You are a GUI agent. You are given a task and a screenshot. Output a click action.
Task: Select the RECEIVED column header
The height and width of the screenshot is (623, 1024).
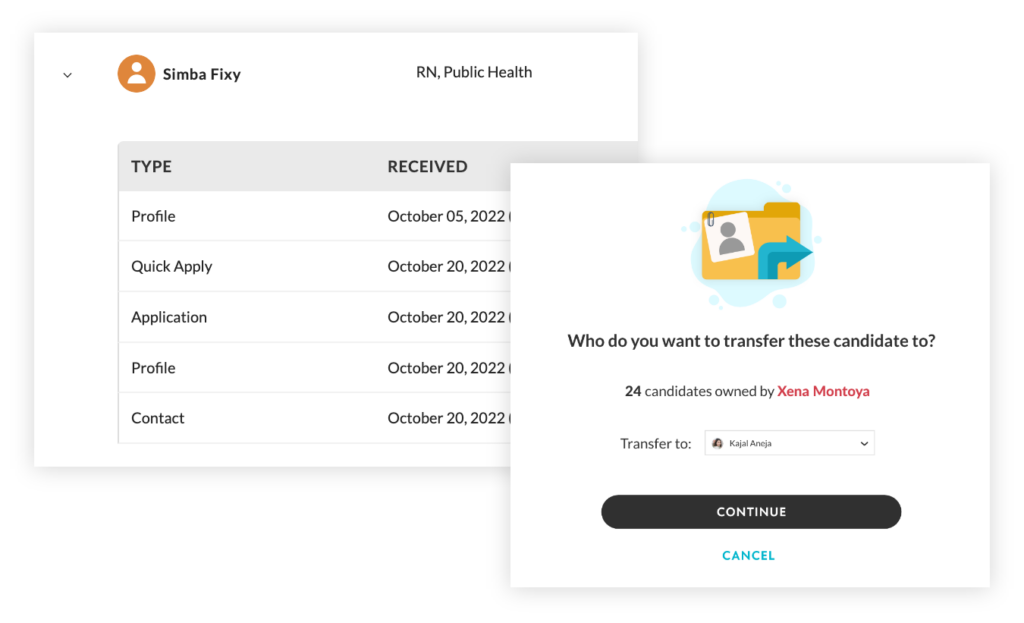pos(427,166)
